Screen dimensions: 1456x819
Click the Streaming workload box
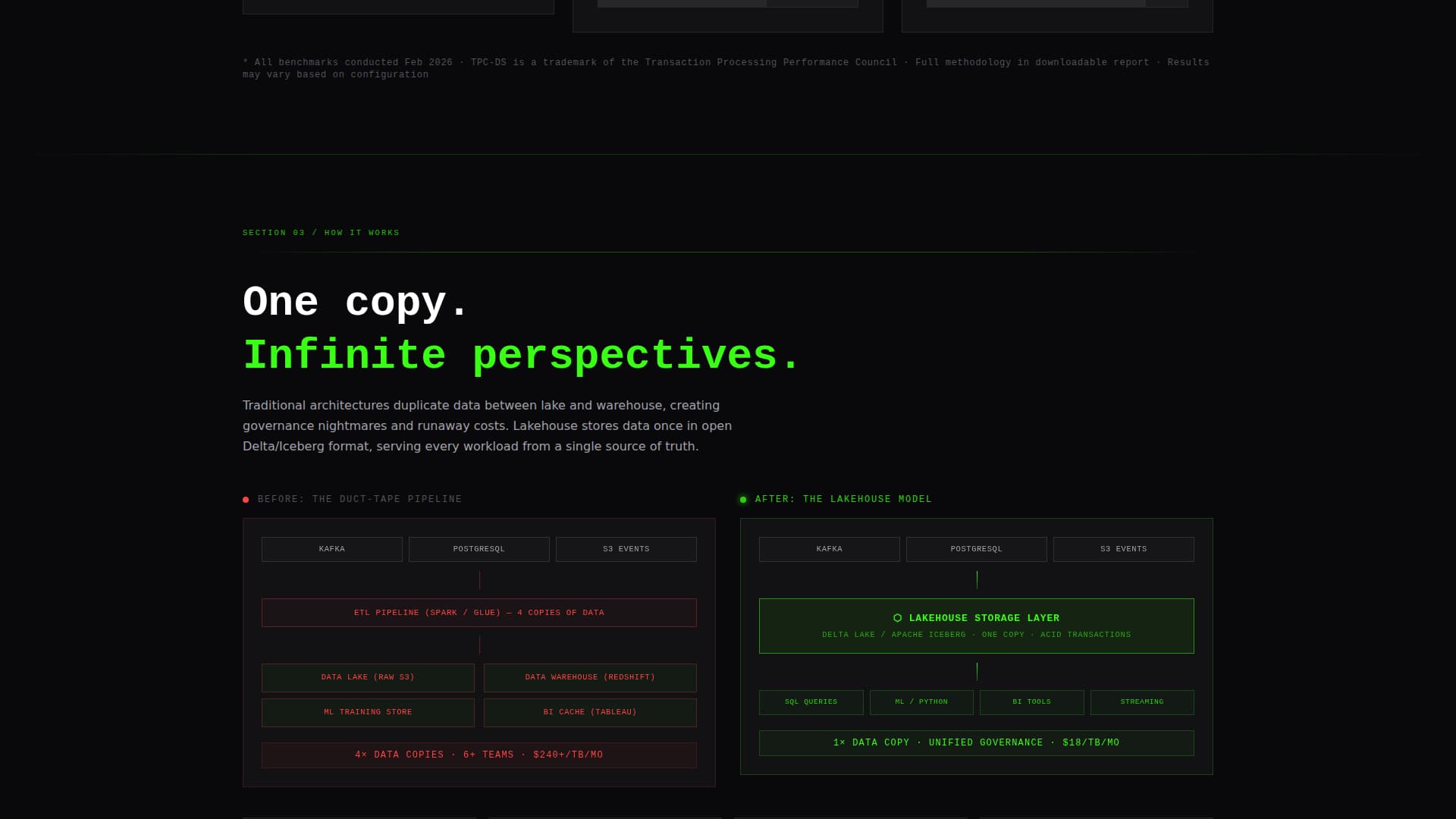tap(1142, 702)
